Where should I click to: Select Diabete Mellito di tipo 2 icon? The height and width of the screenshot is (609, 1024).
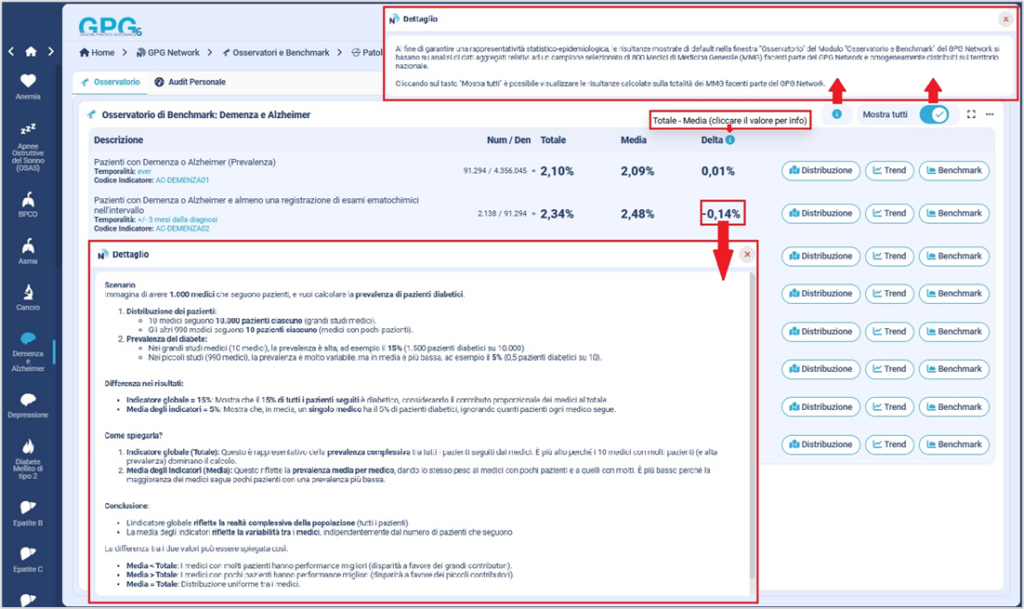click(28, 447)
